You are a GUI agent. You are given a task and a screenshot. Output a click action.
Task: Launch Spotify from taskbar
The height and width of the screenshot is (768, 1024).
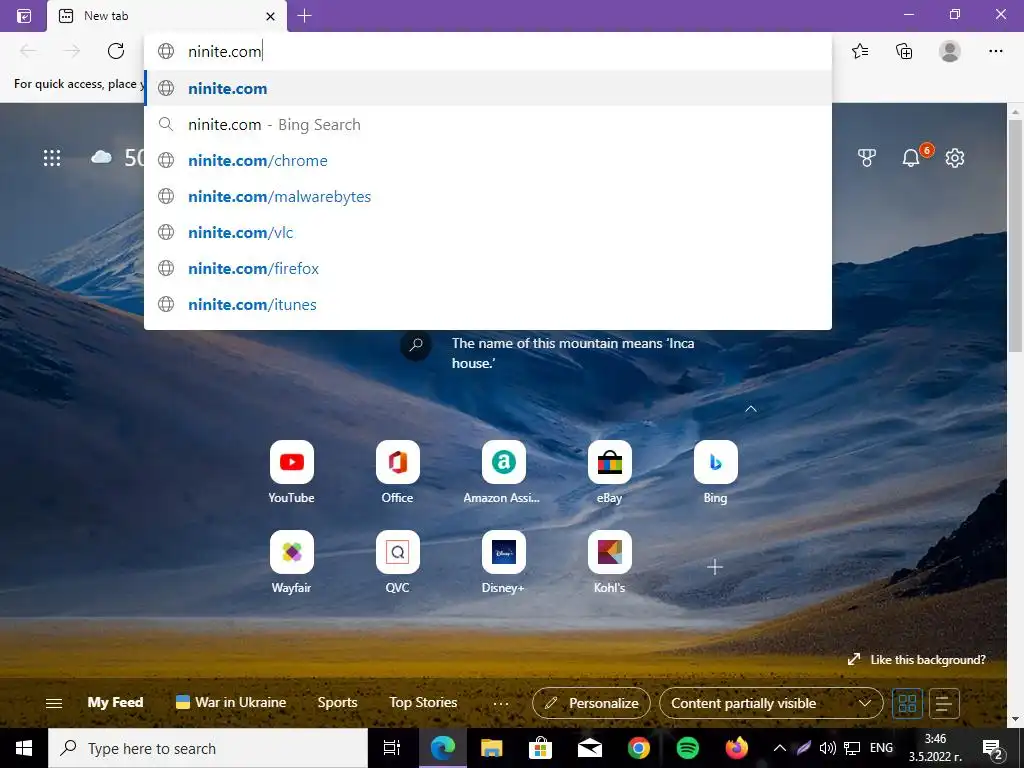pos(688,748)
